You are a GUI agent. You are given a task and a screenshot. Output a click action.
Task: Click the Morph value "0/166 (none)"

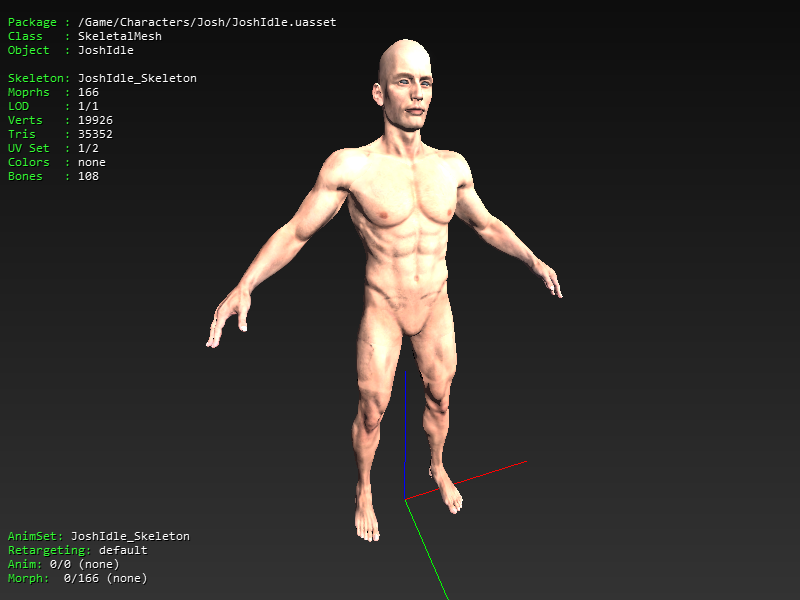(106, 578)
